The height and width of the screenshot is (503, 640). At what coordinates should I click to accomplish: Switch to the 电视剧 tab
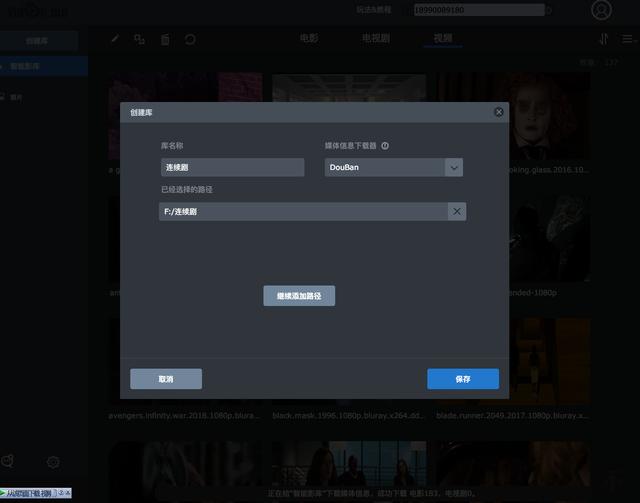pos(376,38)
